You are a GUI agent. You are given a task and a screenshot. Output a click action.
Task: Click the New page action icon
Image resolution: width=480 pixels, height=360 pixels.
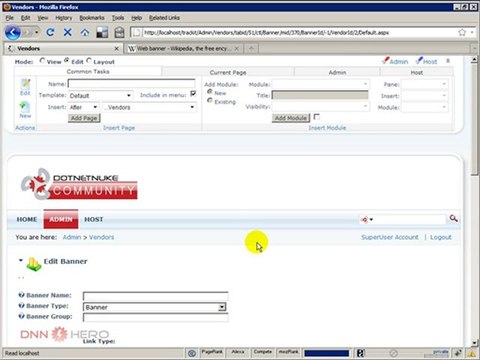pyautogui.click(x=25, y=110)
